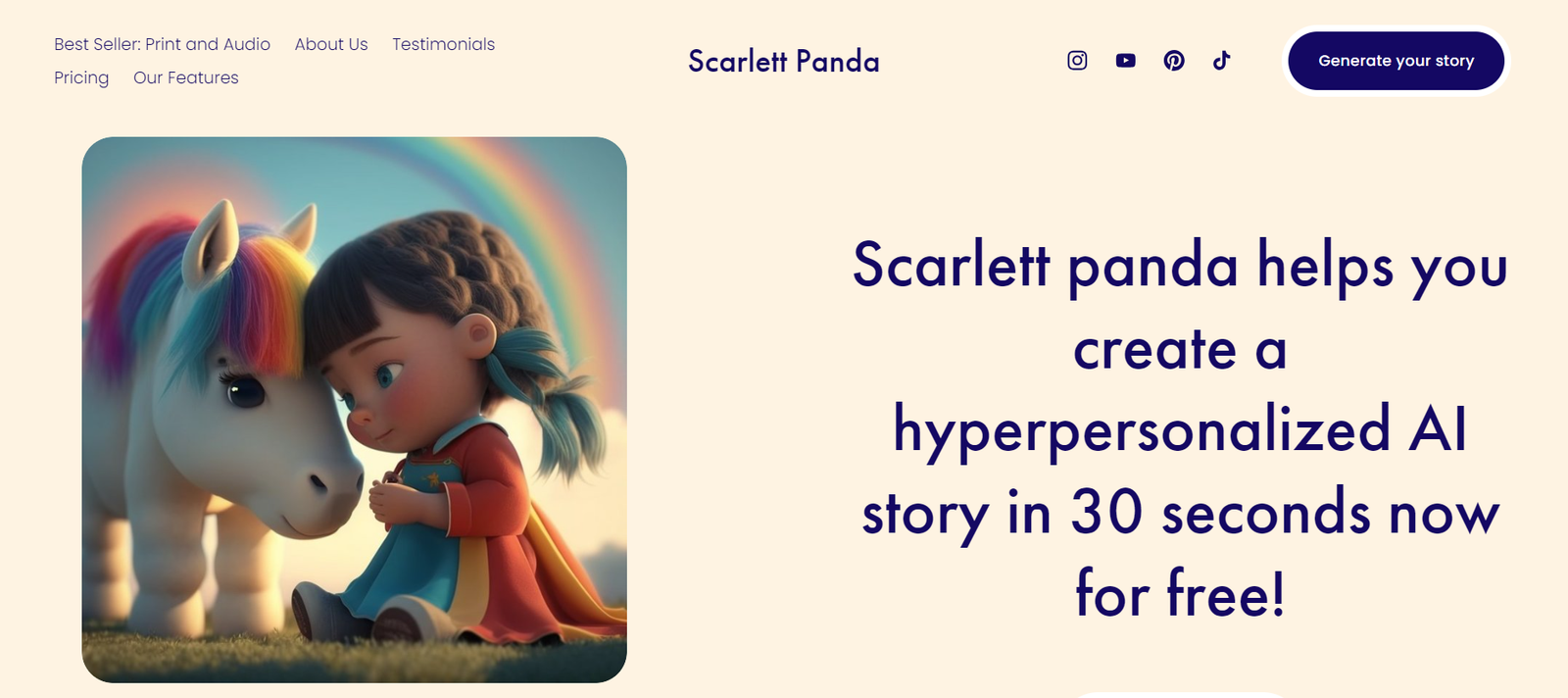Screen dimensions: 1568x698
Task: Open the Instagram social icon
Action: [x=1077, y=61]
